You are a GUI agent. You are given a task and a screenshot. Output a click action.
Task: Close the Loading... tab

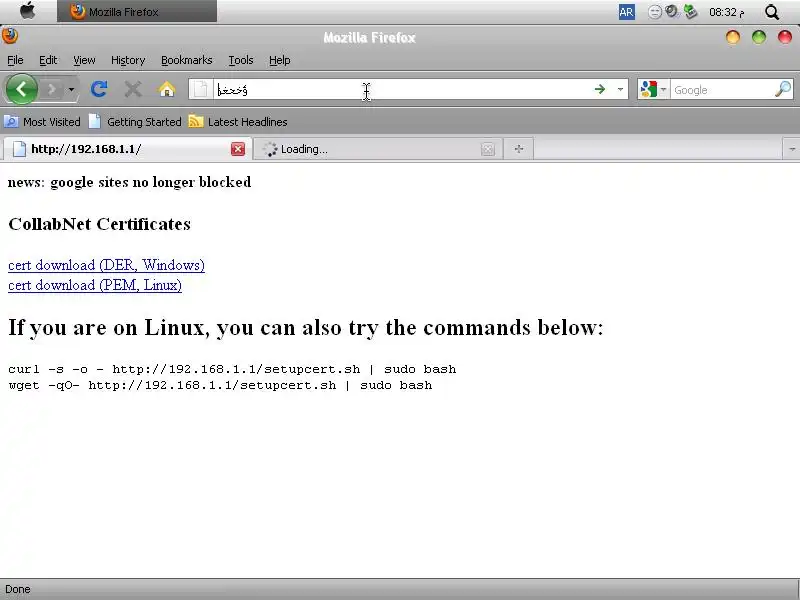tap(488, 149)
